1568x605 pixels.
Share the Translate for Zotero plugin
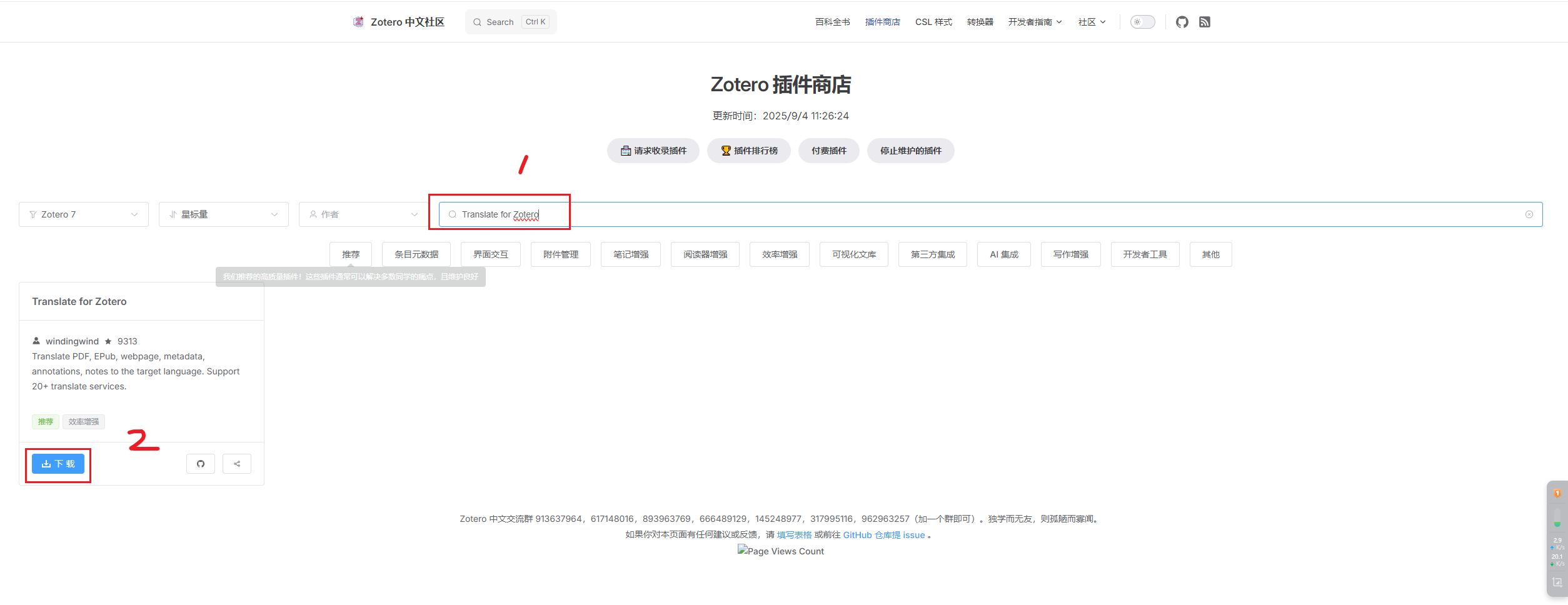coord(237,464)
